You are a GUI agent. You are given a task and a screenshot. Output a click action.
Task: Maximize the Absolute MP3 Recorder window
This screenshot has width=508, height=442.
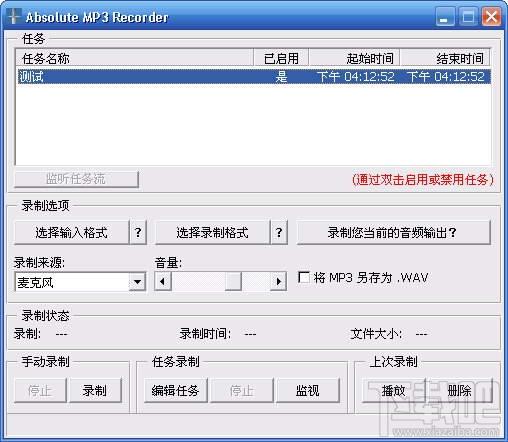(x=468, y=17)
